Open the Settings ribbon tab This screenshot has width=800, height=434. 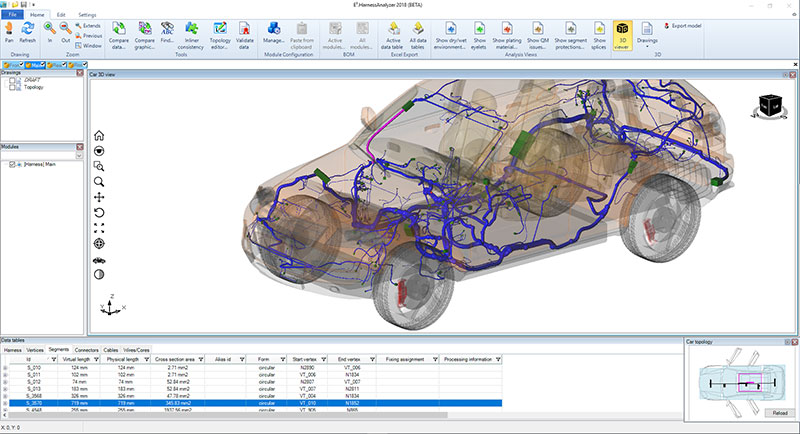tap(87, 16)
